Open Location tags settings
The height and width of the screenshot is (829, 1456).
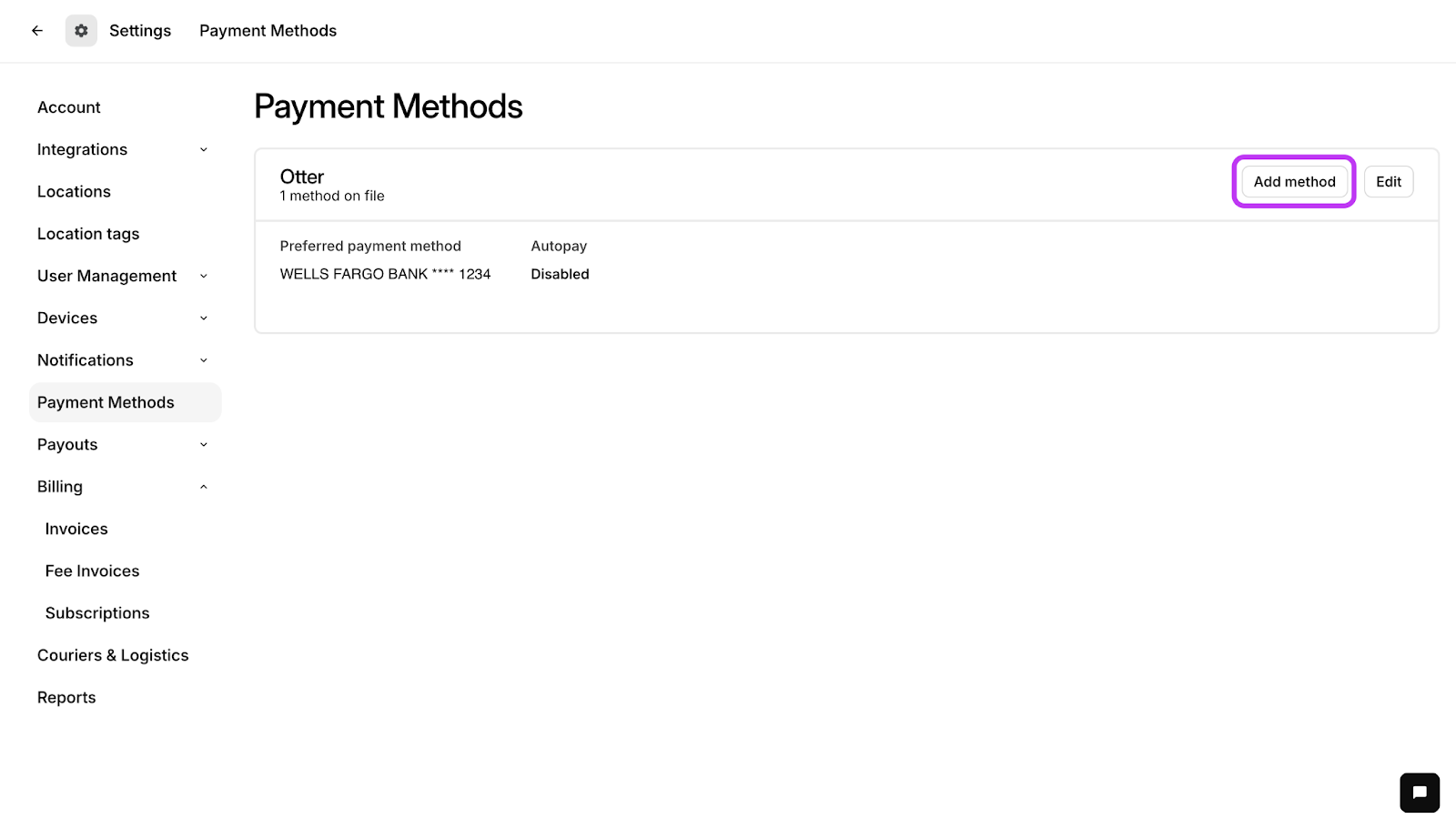coord(88,234)
